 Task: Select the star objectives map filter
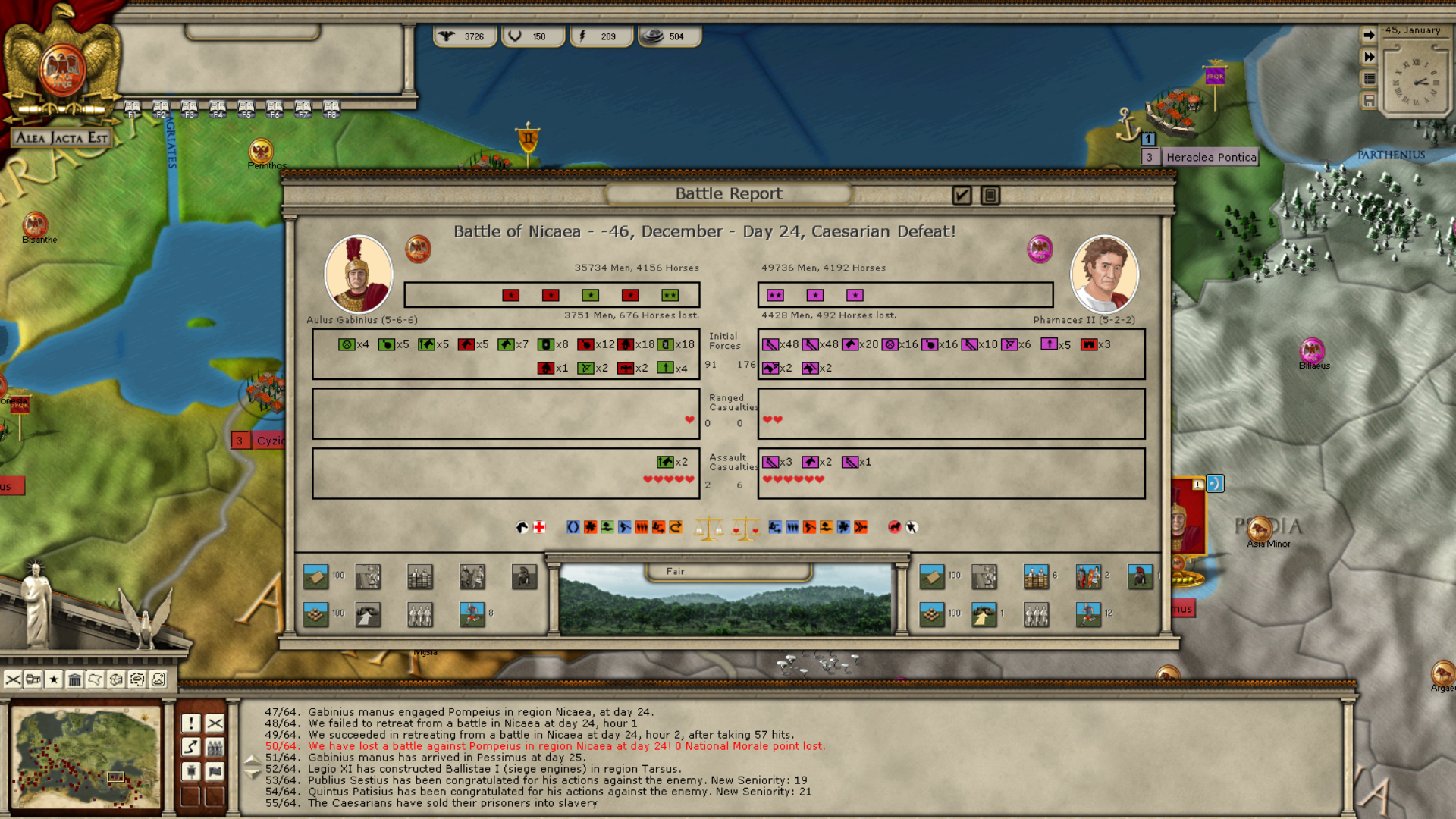click(54, 679)
